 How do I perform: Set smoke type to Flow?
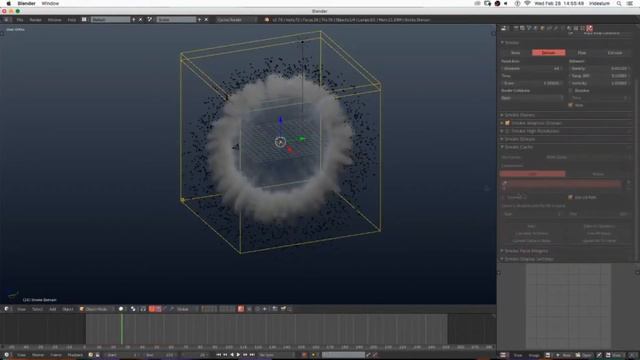[582, 53]
